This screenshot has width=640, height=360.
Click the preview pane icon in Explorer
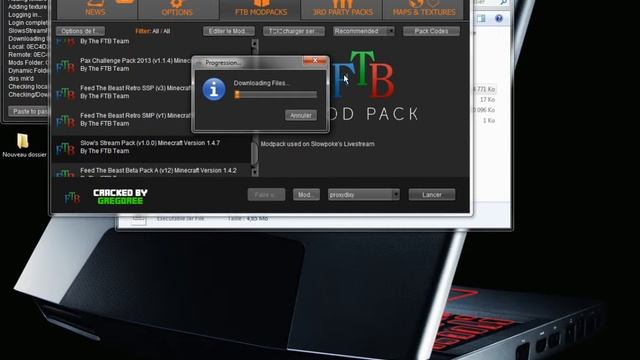[482, 18]
